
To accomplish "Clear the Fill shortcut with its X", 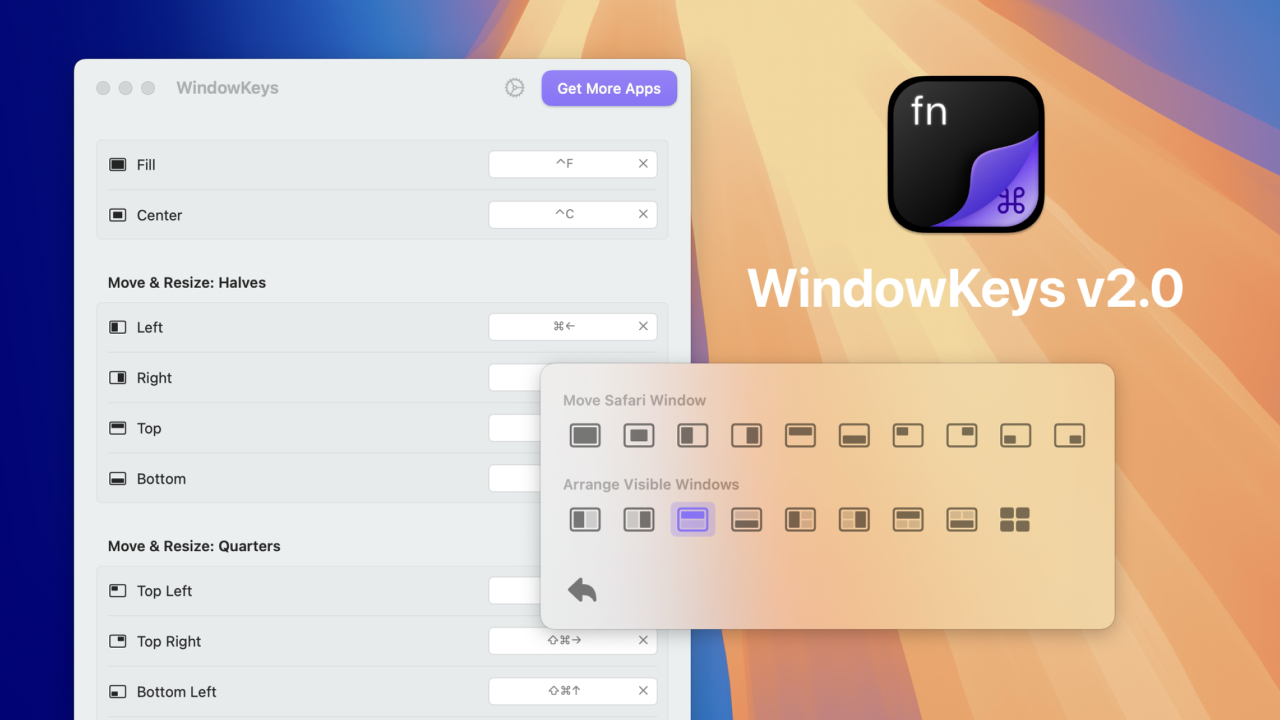I will (643, 164).
